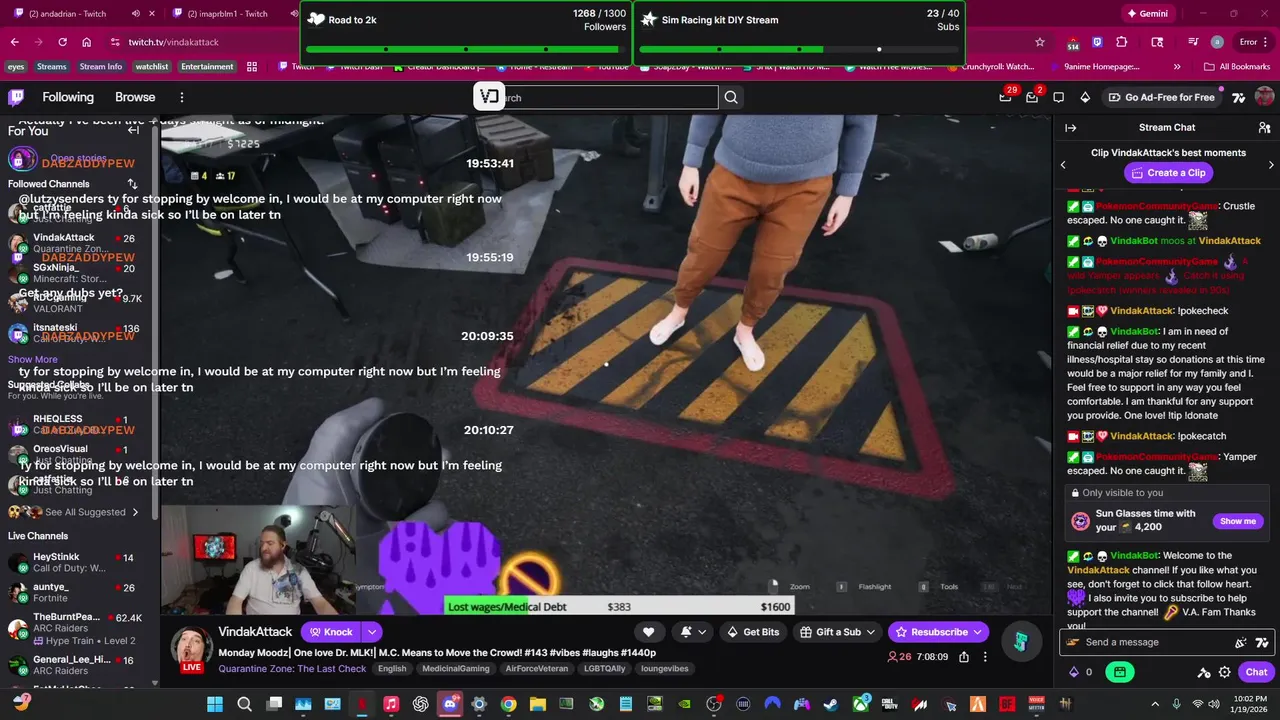Select the English tag
This screenshot has width=1280, height=720.
(x=392, y=669)
